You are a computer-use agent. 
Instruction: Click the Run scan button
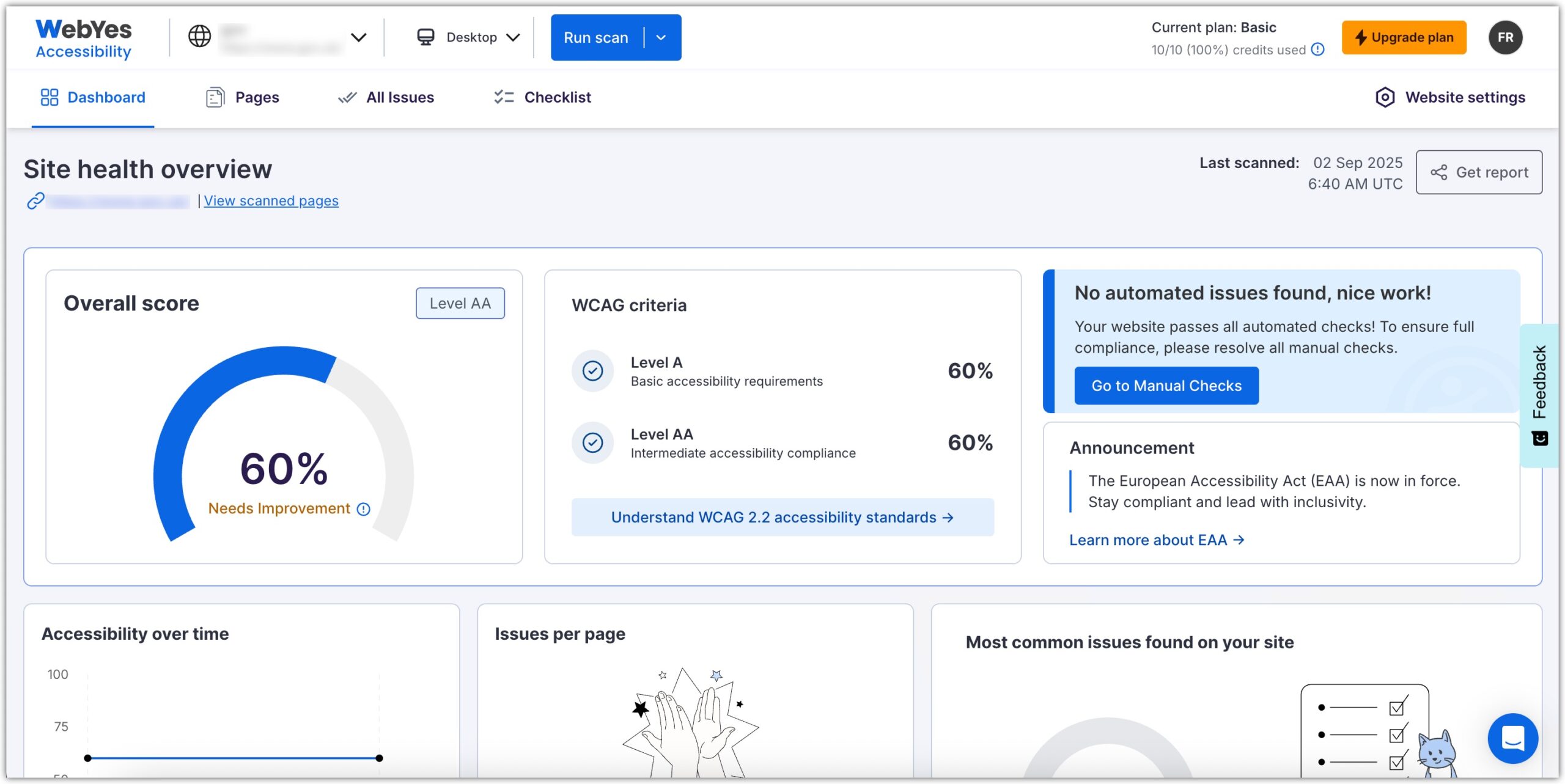pyautogui.click(x=596, y=37)
